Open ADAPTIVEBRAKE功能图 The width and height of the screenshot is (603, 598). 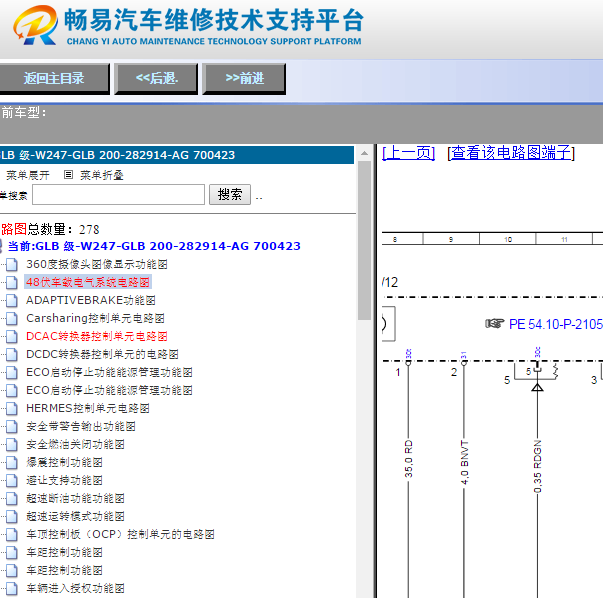(91, 300)
